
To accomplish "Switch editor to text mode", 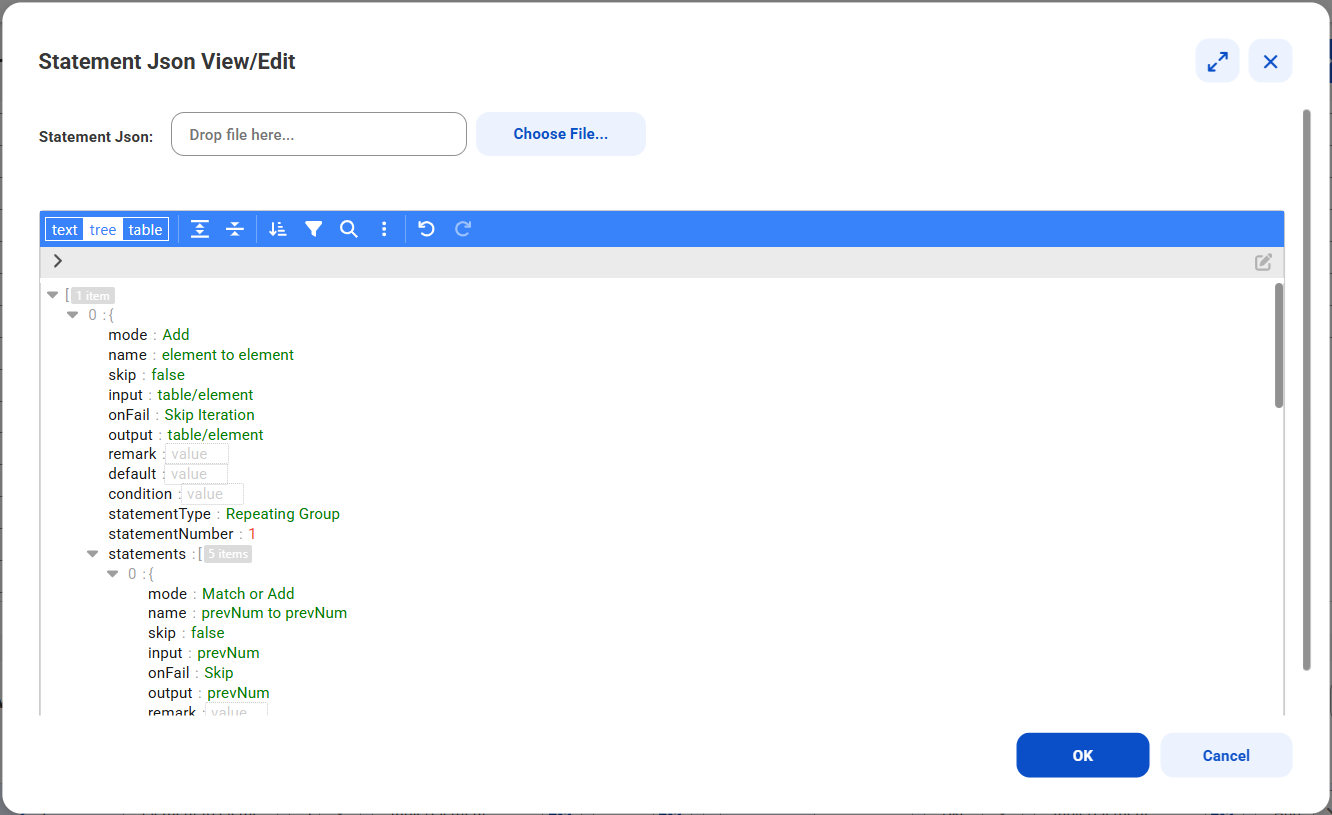I will coord(65,230).
